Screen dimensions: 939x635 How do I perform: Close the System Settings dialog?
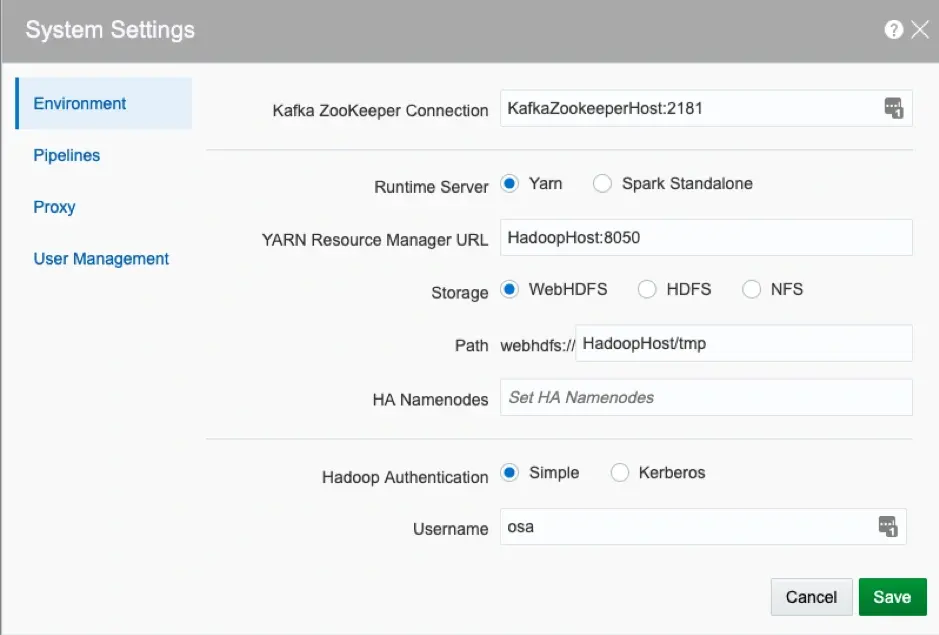[x=920, y=29]
